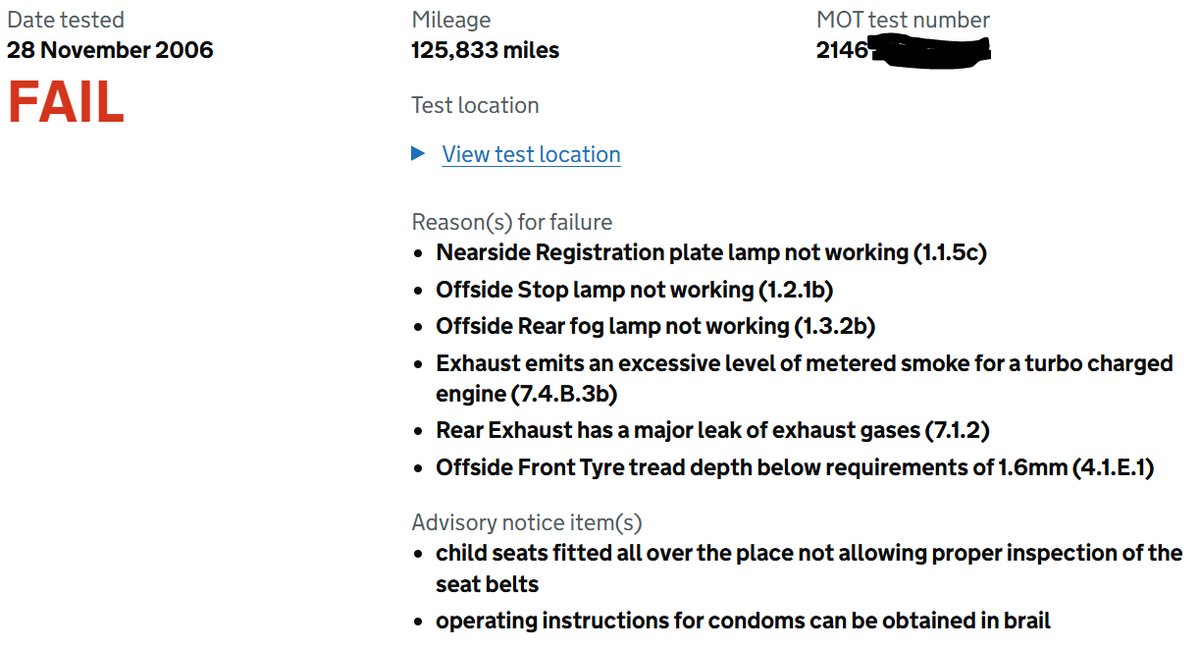The width and height of the screenshot is (1200, 649).
Task: Click the blacked-out MOT number redaction
Action: click(930, 50)
